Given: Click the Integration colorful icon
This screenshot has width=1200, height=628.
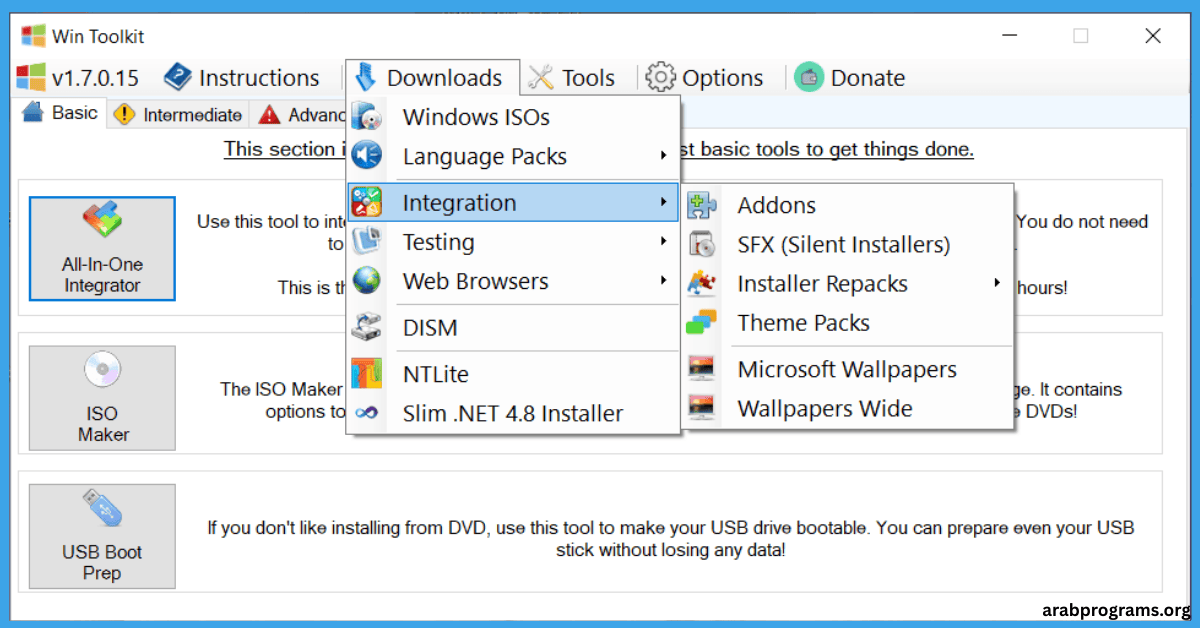Looking at the screenshot, I should tap(367, 202).
